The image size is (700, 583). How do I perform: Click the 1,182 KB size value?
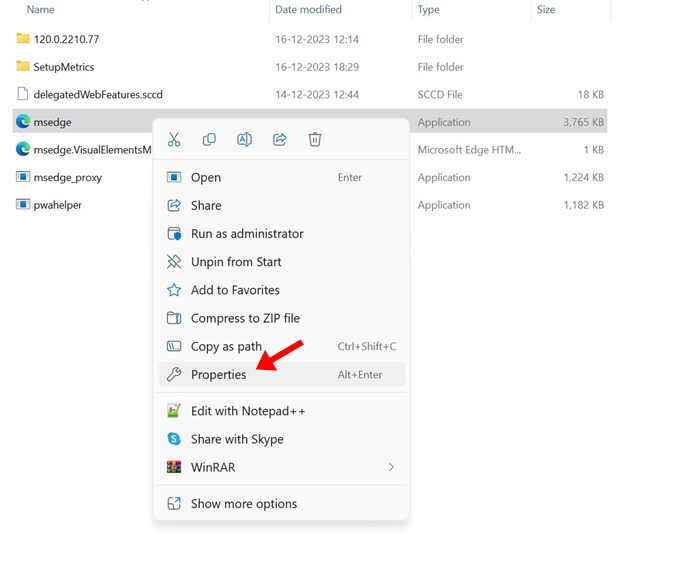(583, 205)
